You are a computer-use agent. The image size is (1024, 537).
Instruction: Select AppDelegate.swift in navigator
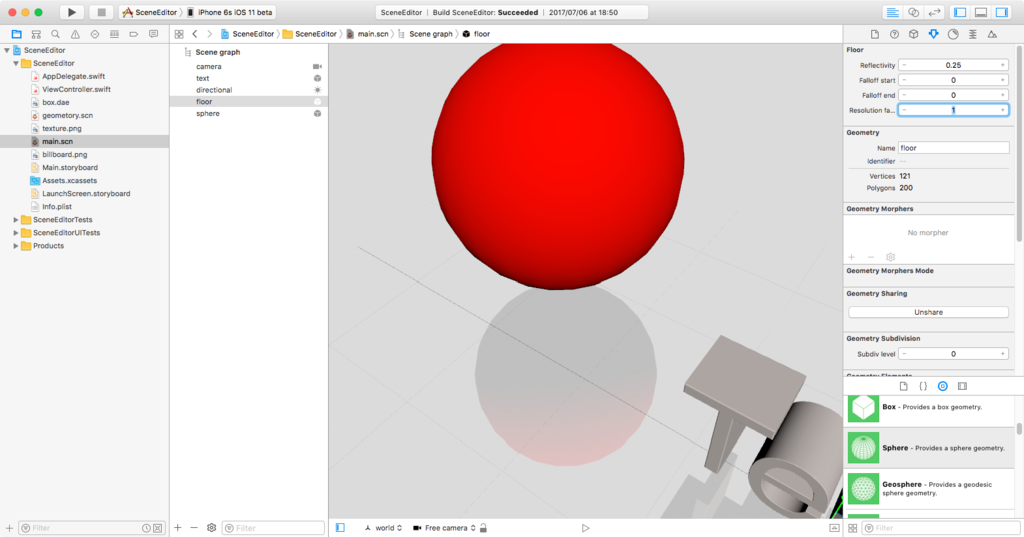pyautogui.click(x=73, y=76)
